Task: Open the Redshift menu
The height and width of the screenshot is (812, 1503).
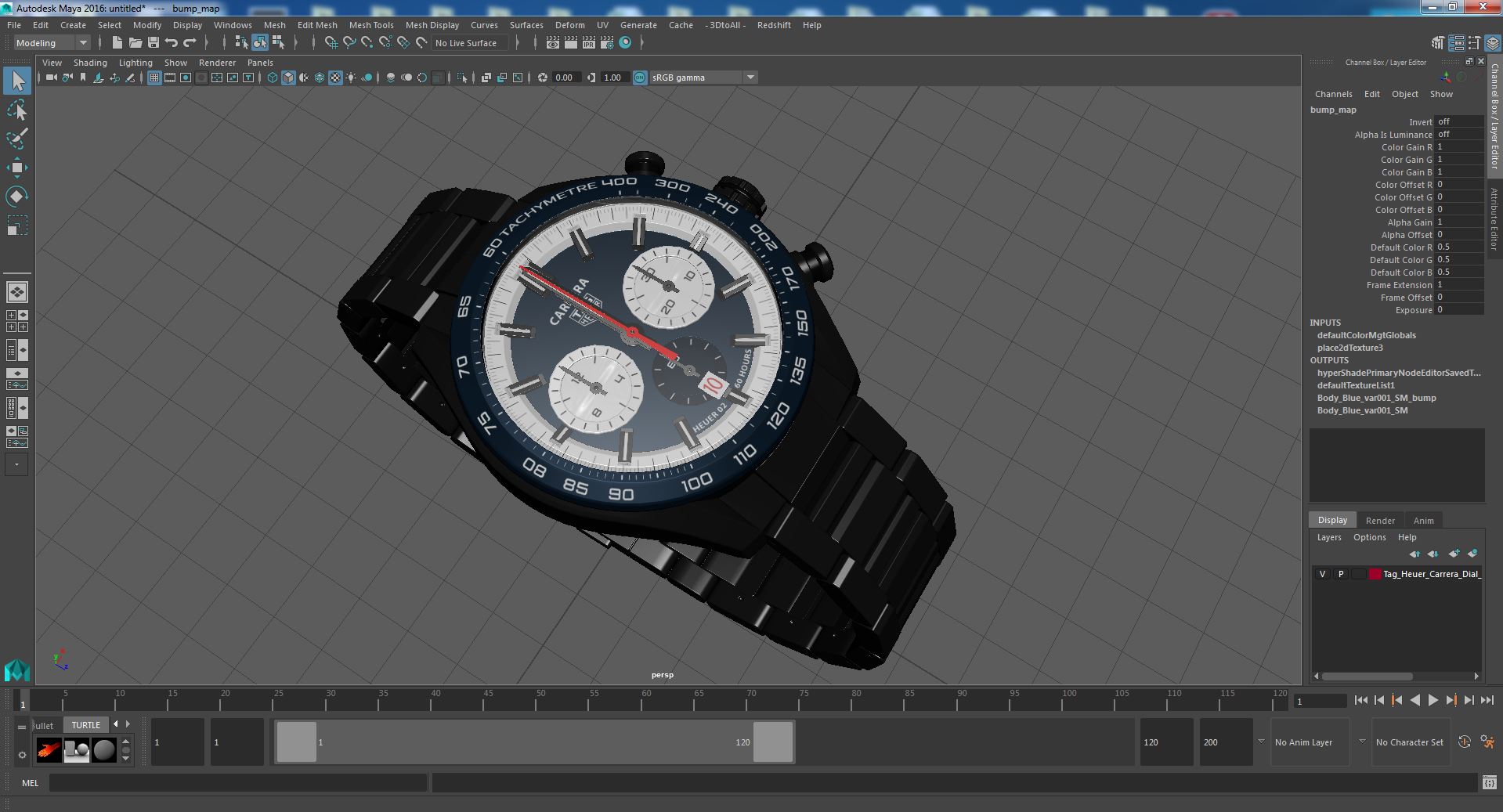Action: pyautogui.click(x=774, y=25)
